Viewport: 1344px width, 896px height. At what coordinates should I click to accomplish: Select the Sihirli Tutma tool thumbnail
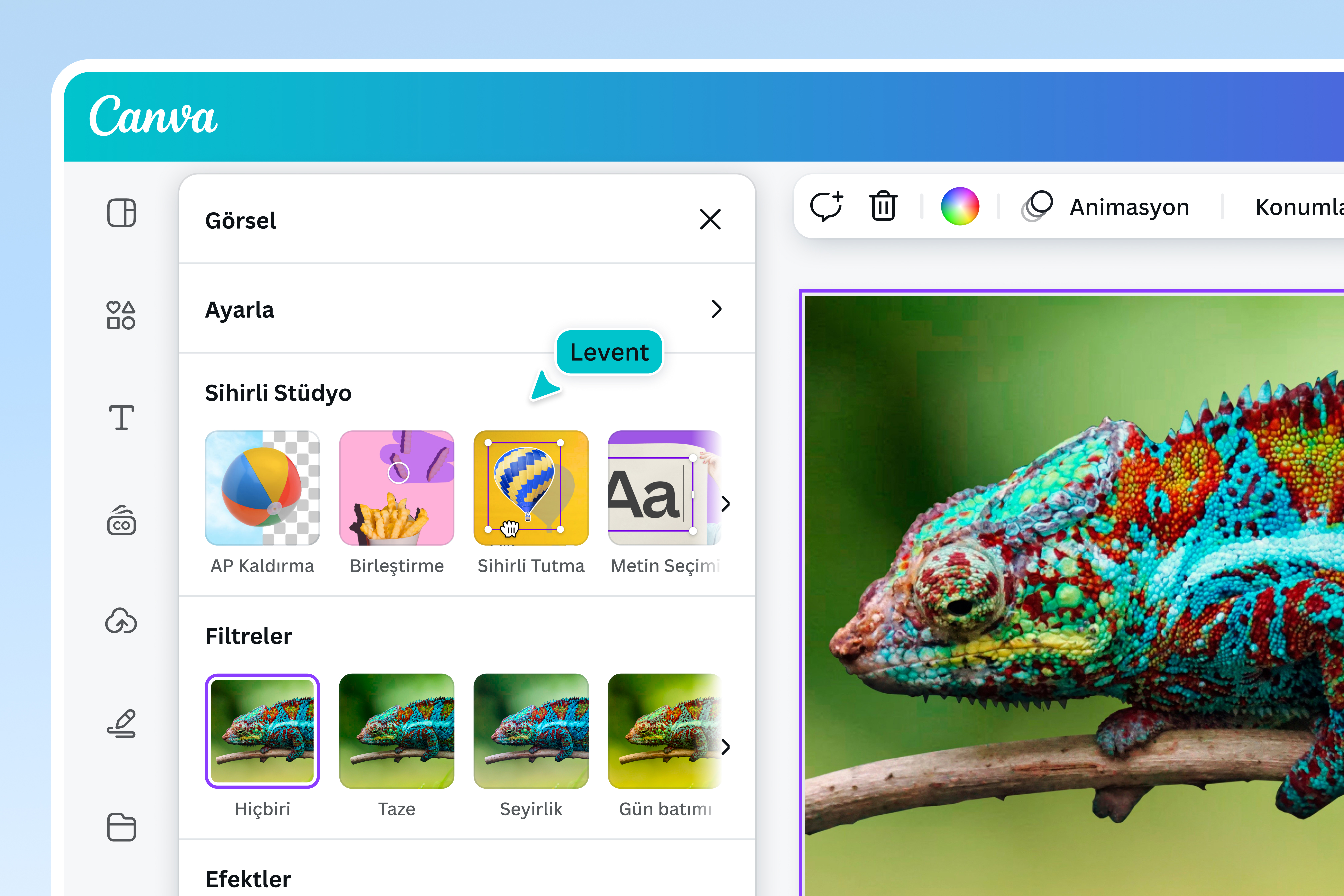tap(531, 488)
